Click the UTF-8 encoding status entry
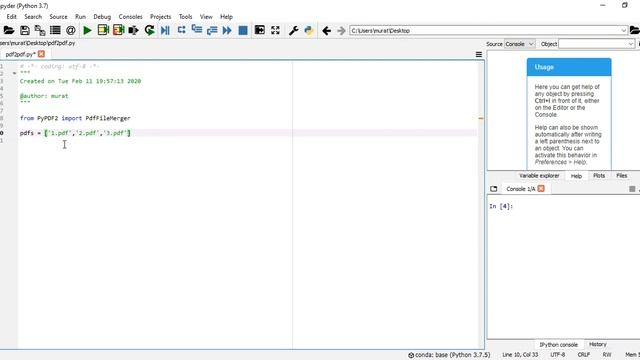This screenshot has height=360, width=640. 558,355
